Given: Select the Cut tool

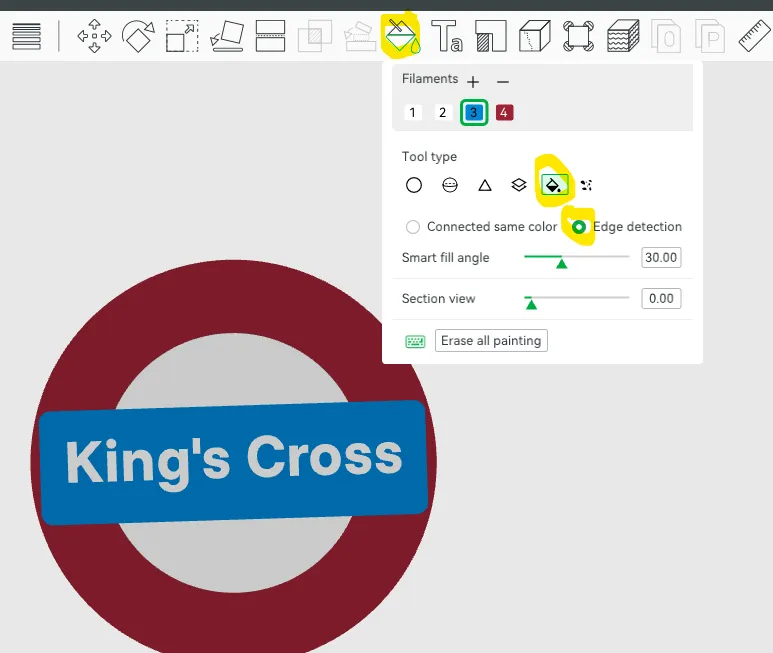Looking at the screenshot, I should 270,36.
